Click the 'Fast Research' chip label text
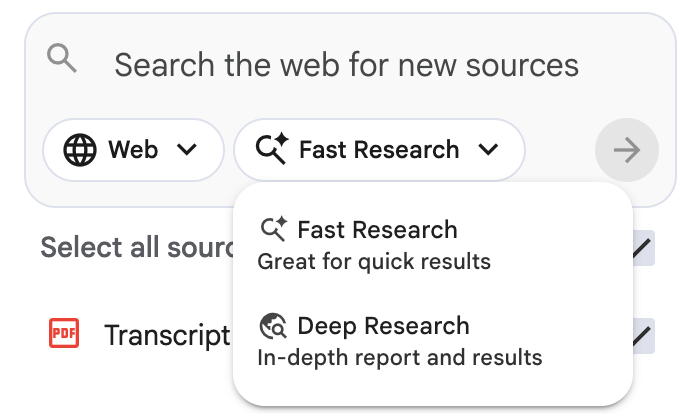The width and height of the screenshot is (700, 414). [x=379, y=150]
